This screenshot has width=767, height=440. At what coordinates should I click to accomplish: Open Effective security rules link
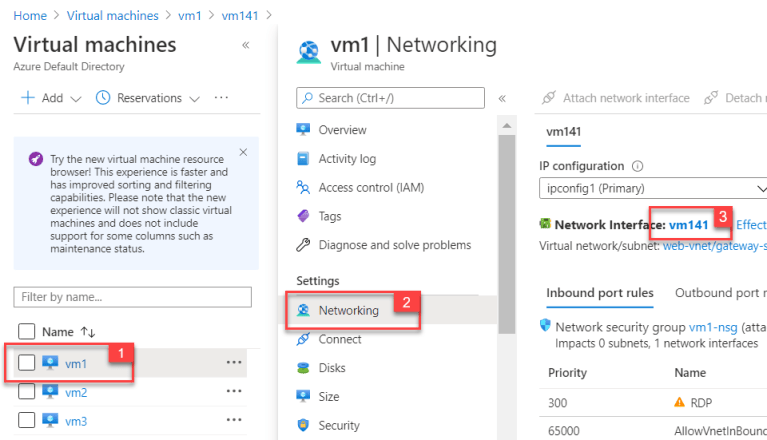[x=751, y=225]
